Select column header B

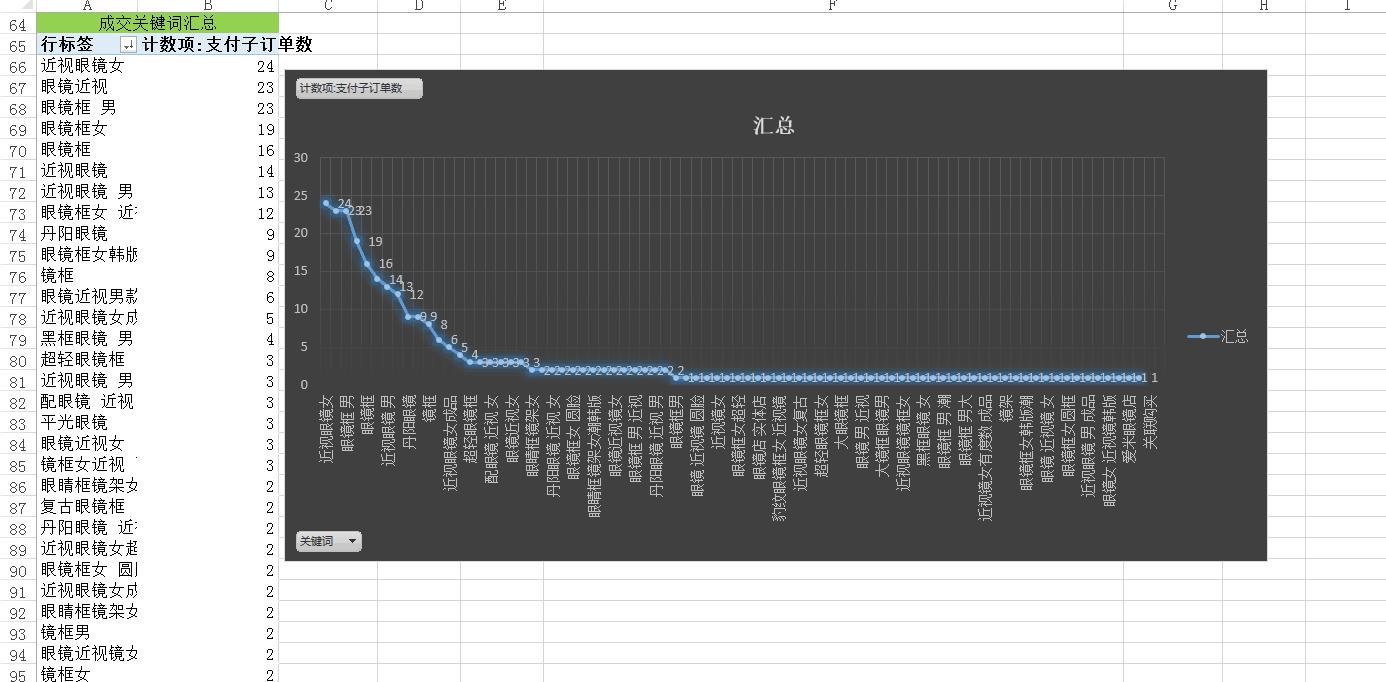(208, 6)
